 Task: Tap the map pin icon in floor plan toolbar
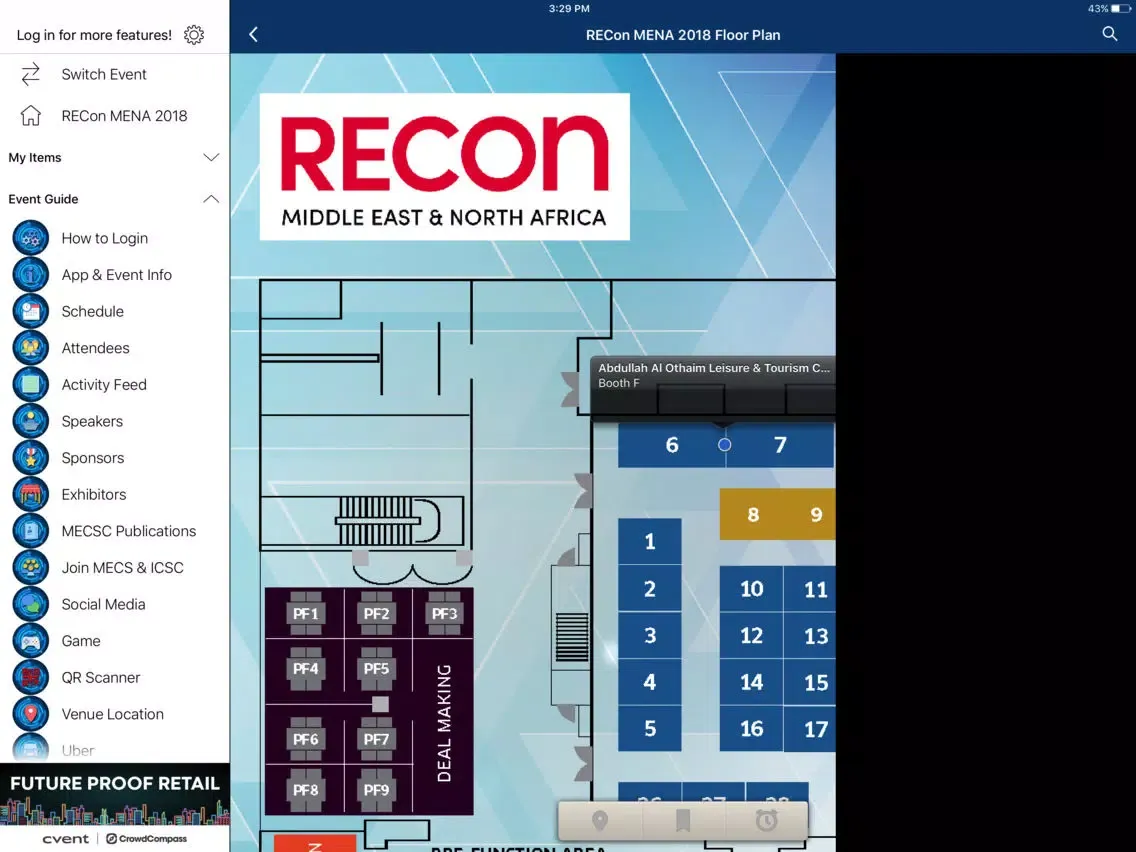coord(599,820)
